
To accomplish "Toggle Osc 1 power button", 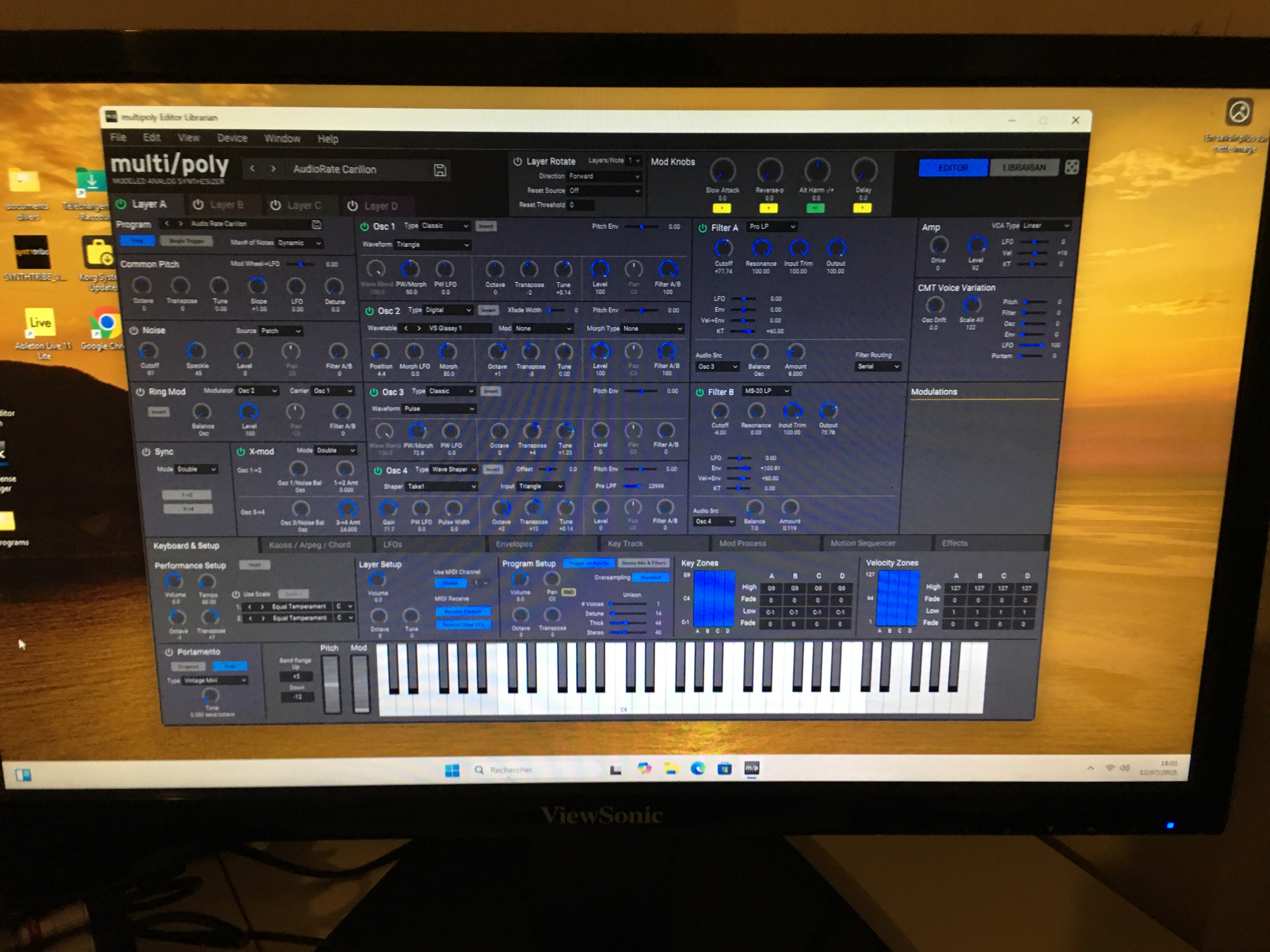I will click(364, 226).
